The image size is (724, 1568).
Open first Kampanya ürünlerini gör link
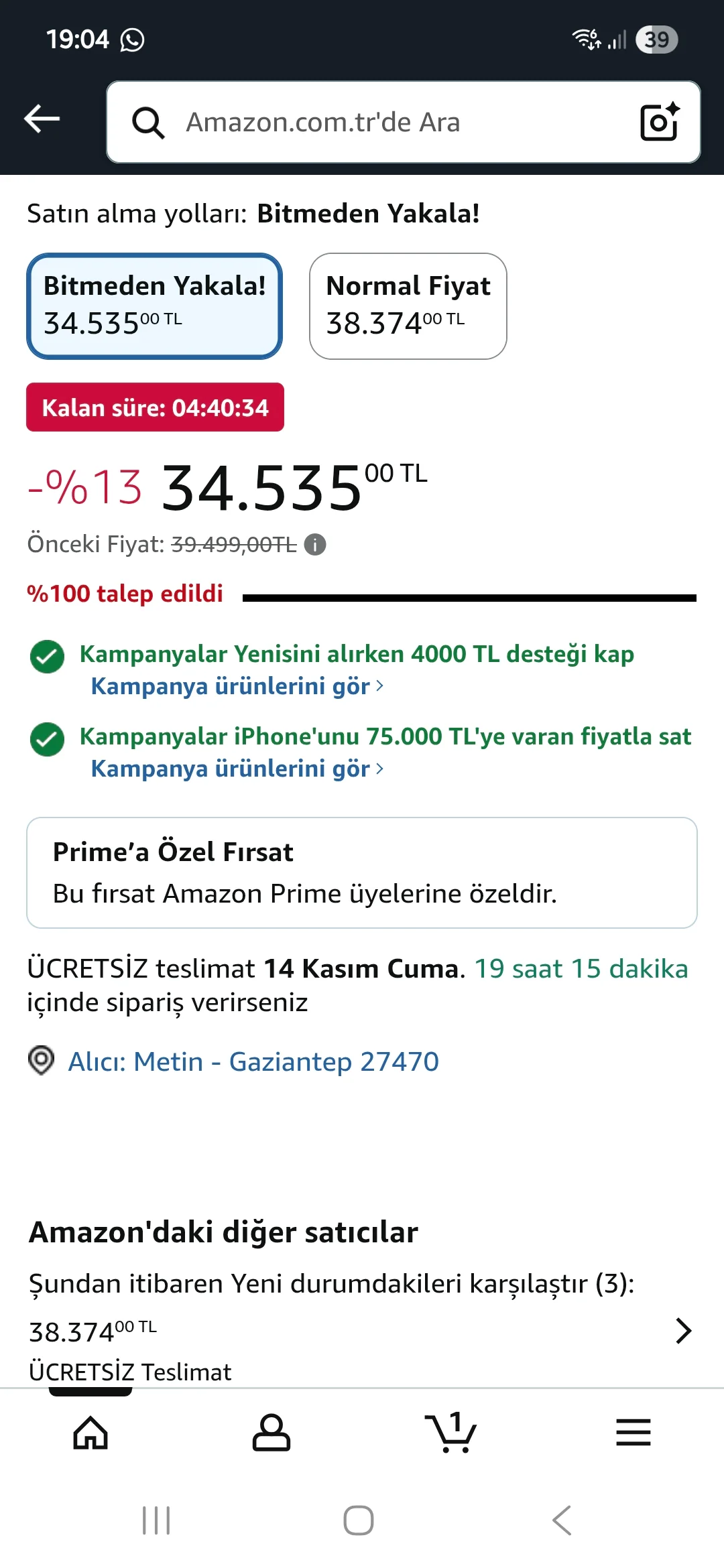pos(237,686)
